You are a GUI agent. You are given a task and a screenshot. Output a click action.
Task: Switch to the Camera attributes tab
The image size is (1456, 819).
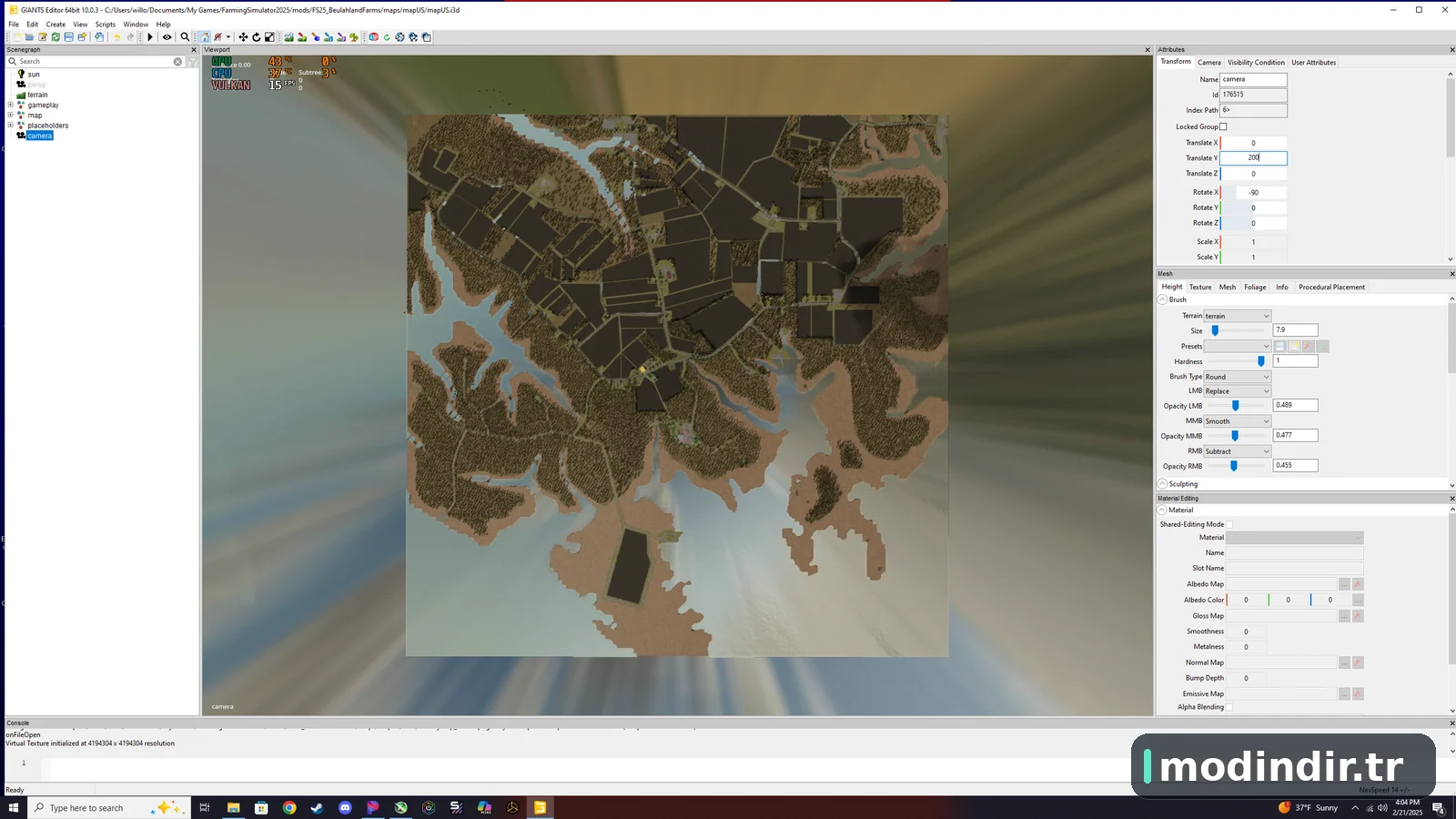(1209, 63)
